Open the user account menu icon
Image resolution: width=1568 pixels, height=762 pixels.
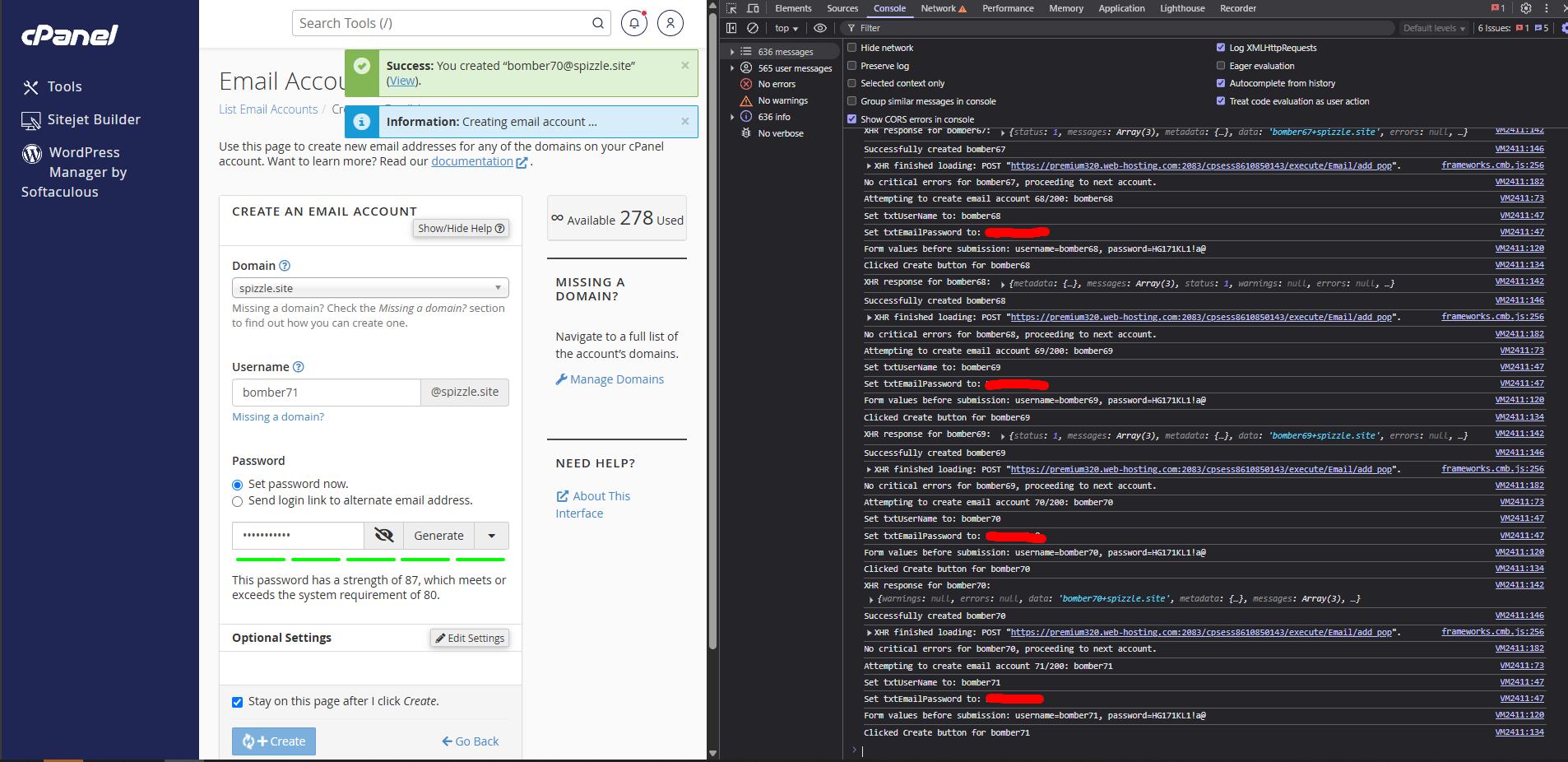[670, 23]
